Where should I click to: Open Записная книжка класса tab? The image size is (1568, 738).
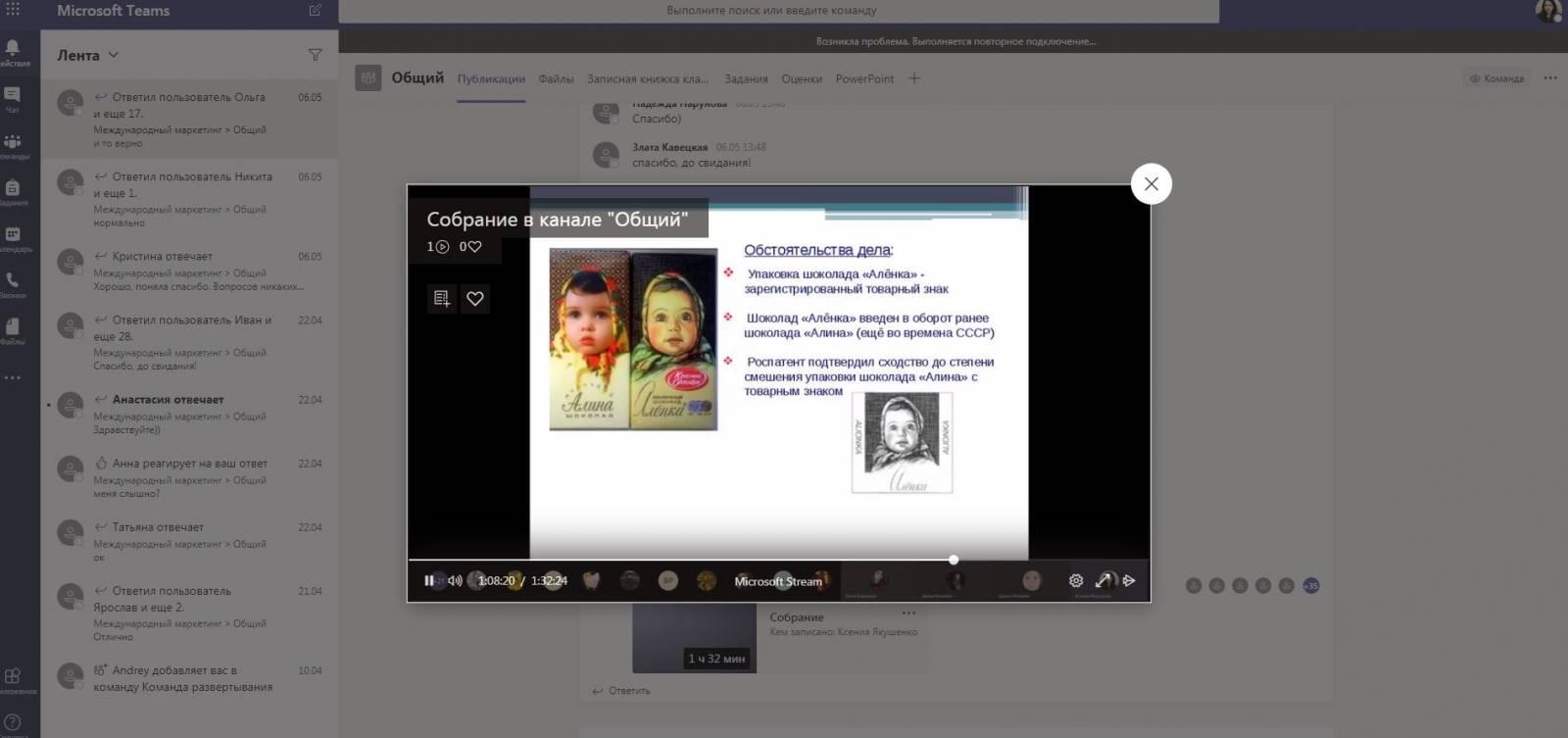pos(648,78)
